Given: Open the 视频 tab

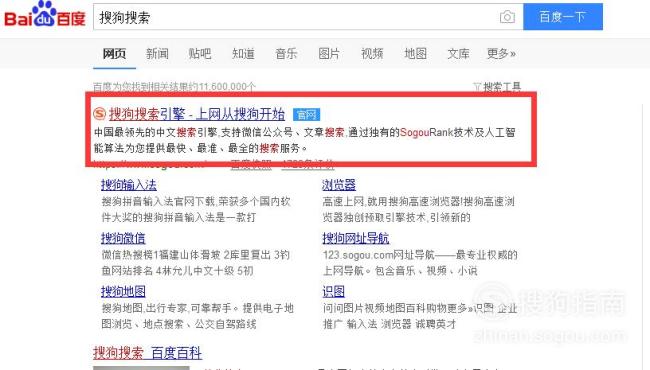Looking at the screenshot, I should tap(372, 54).
